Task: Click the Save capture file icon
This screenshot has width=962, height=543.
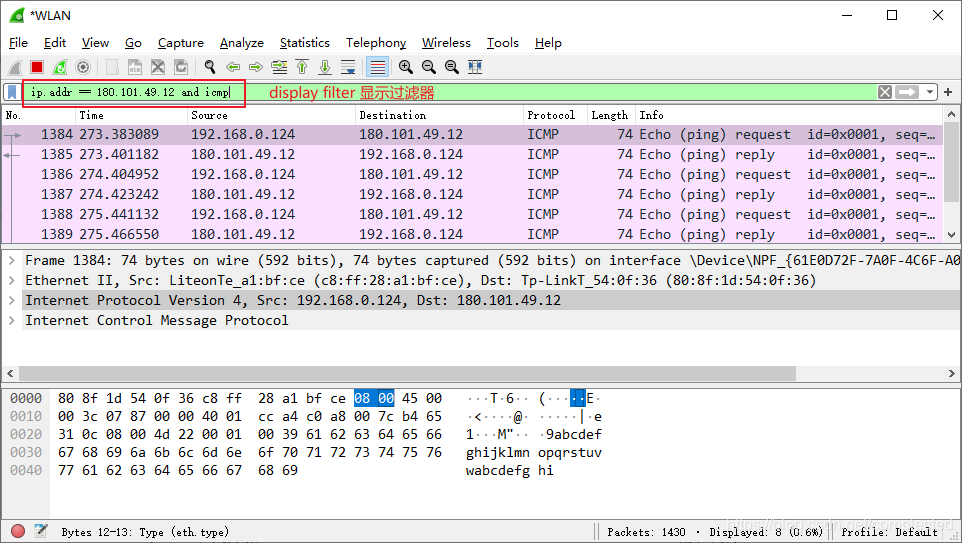Action: point(134,67)
